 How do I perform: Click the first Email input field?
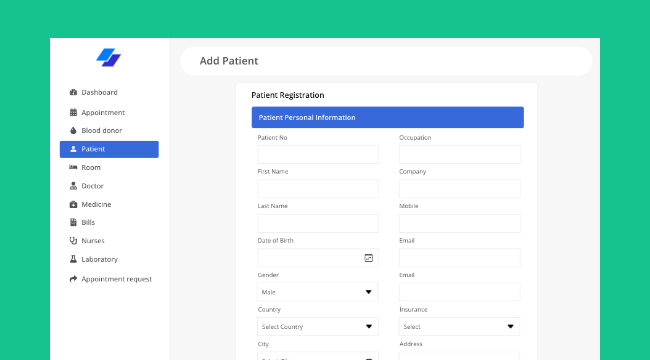pyautogui.click(x=460, y=258)
